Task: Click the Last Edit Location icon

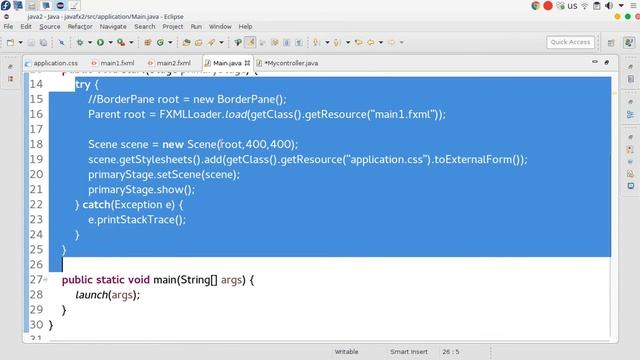Action: pos(358,42)
